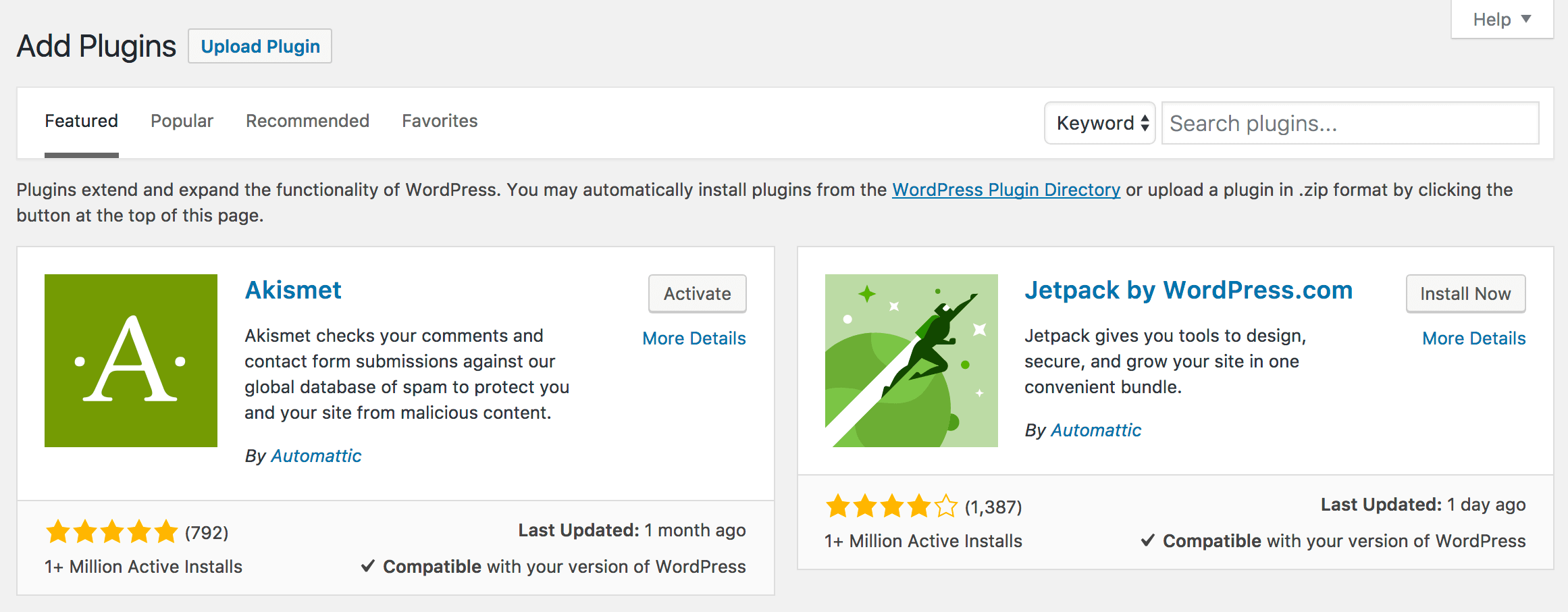Open the Automattic author link under Akismet
Image resolution: width=1568 pixels, height=612 pixels.
[316, 456]
